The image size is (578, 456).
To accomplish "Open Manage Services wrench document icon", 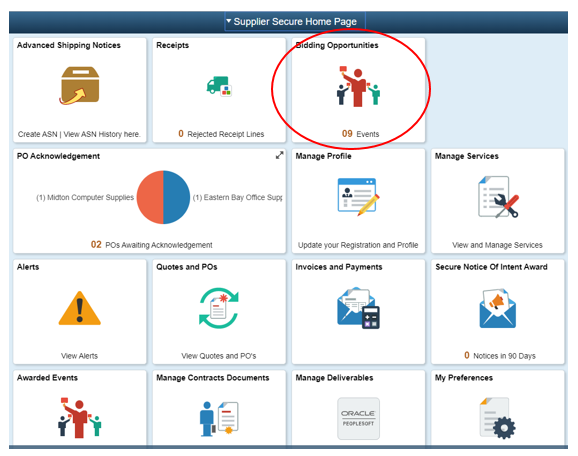I will point(498,197).
